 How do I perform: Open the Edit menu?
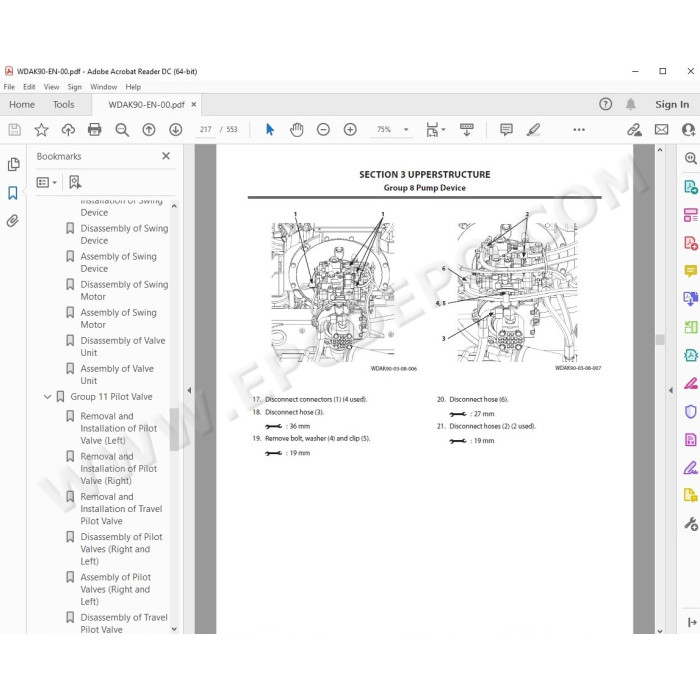[x=29, y=87]
